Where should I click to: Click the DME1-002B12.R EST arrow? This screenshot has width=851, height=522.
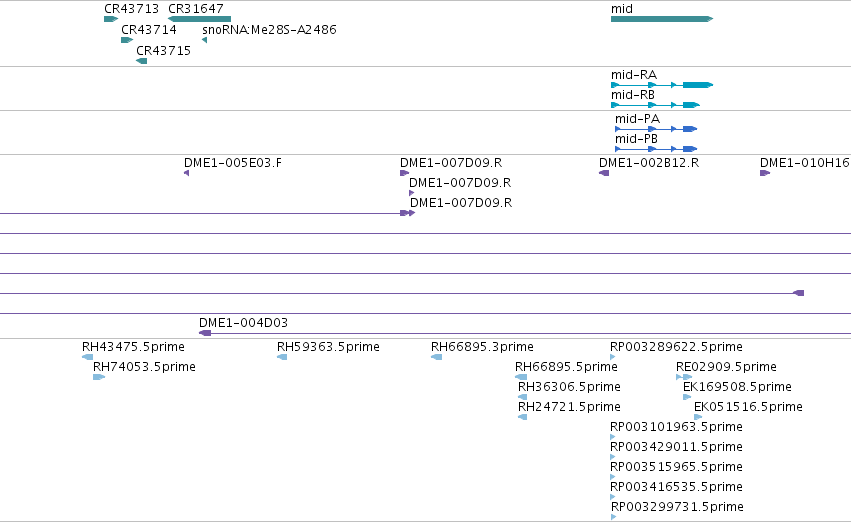(x=604, y=173)
